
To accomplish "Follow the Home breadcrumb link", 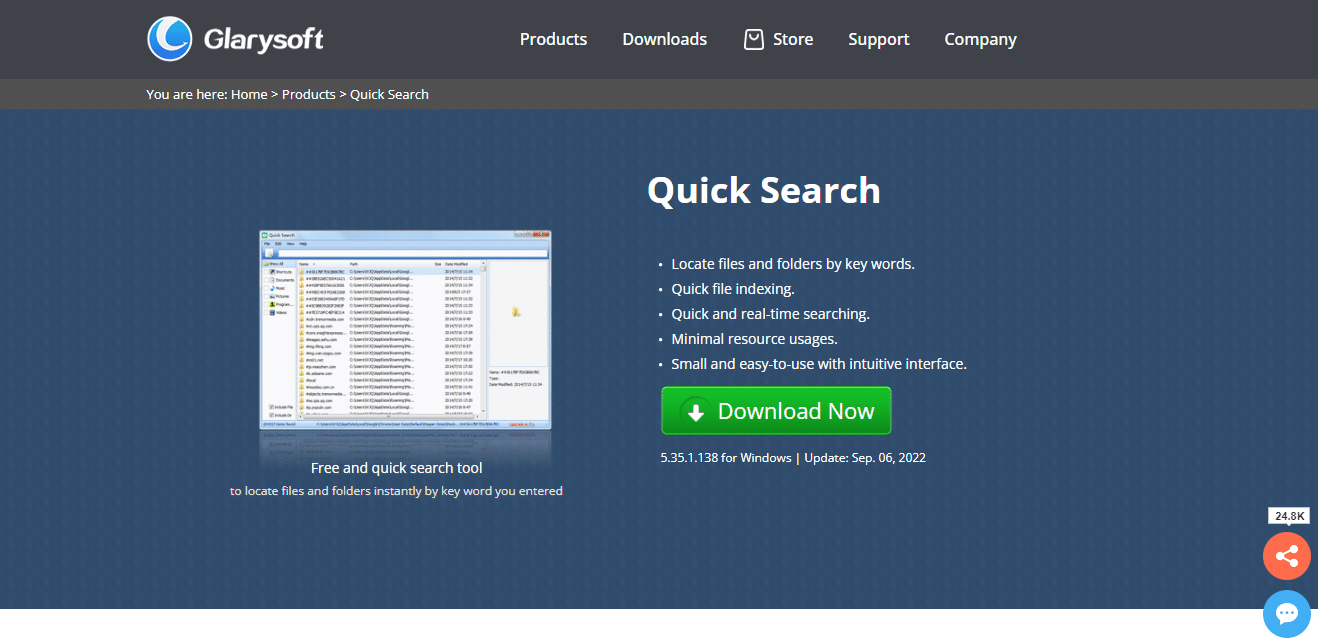I will [249, 94].
